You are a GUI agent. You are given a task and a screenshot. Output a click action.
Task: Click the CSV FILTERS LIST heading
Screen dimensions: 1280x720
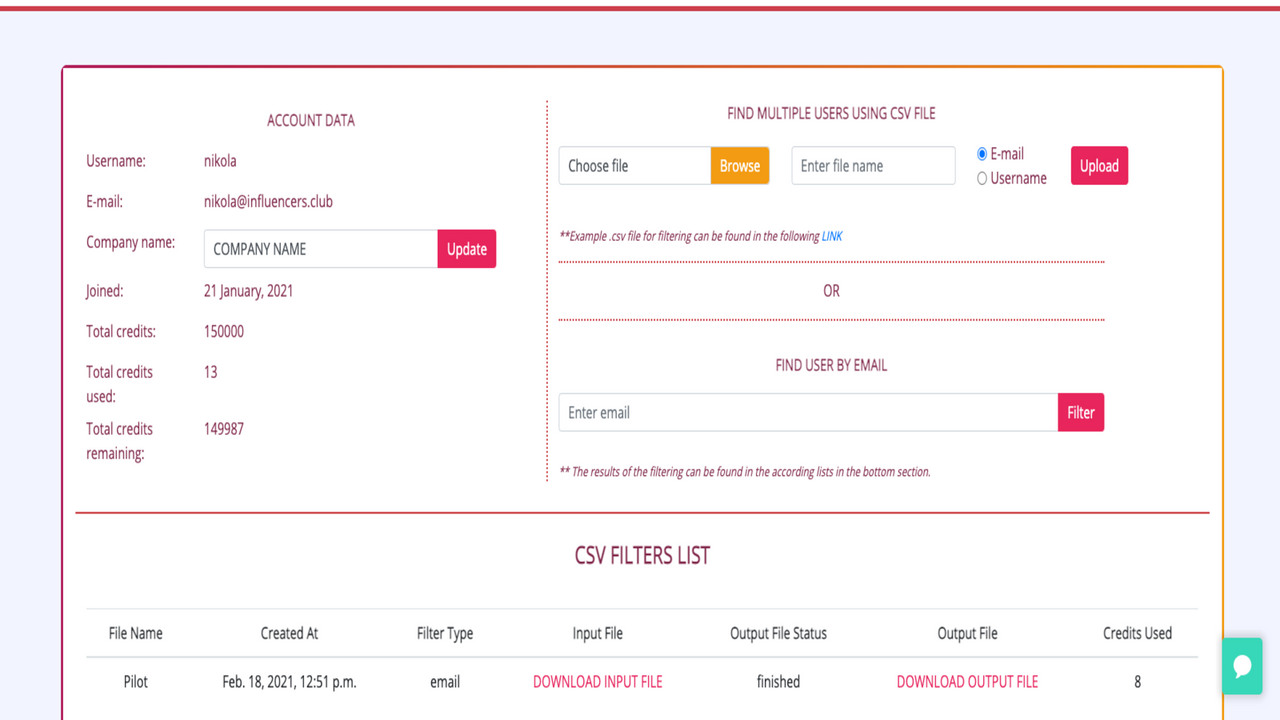(x=642, y=555)
